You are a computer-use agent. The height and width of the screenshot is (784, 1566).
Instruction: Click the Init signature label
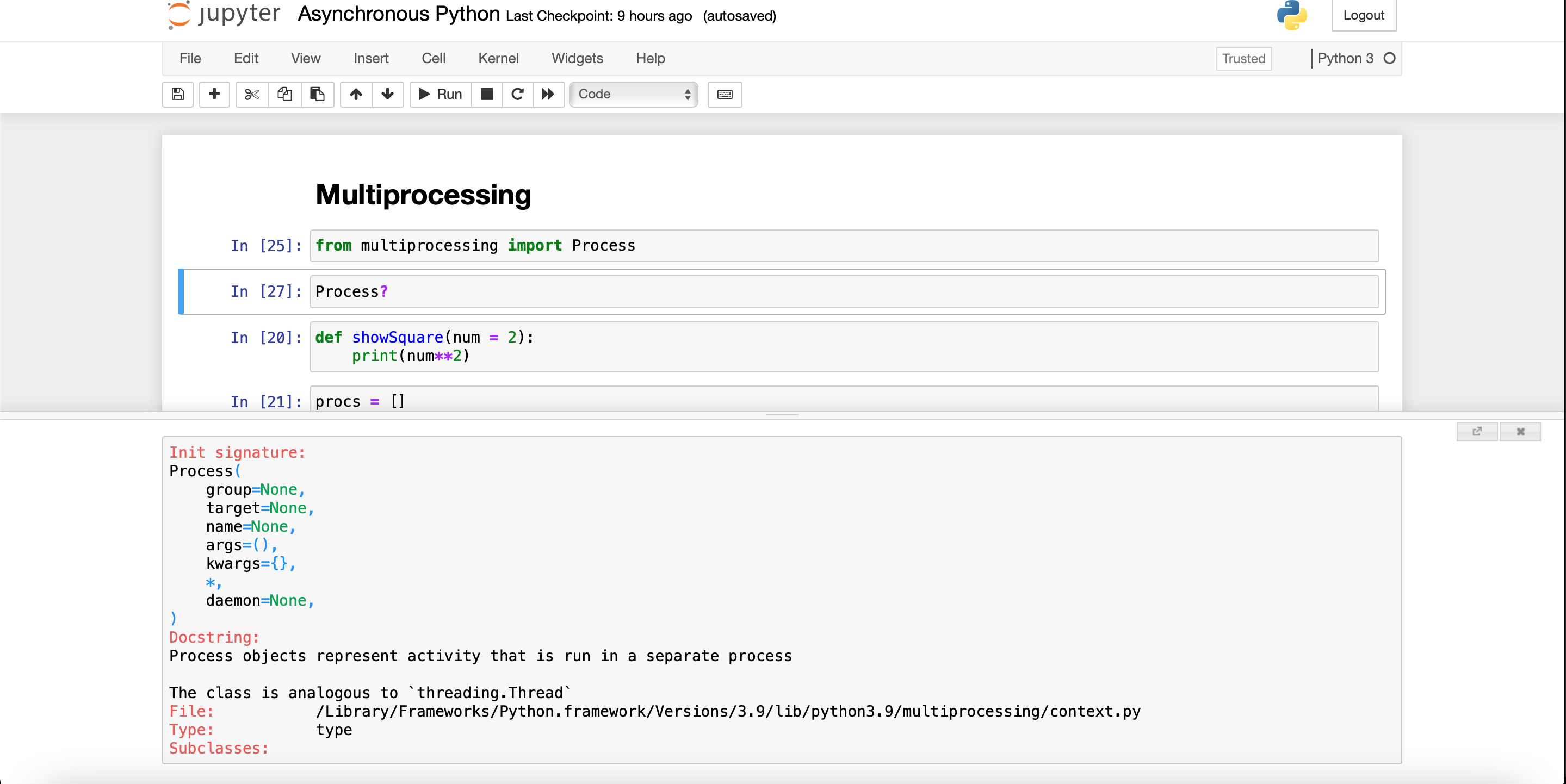pos(237,452)
